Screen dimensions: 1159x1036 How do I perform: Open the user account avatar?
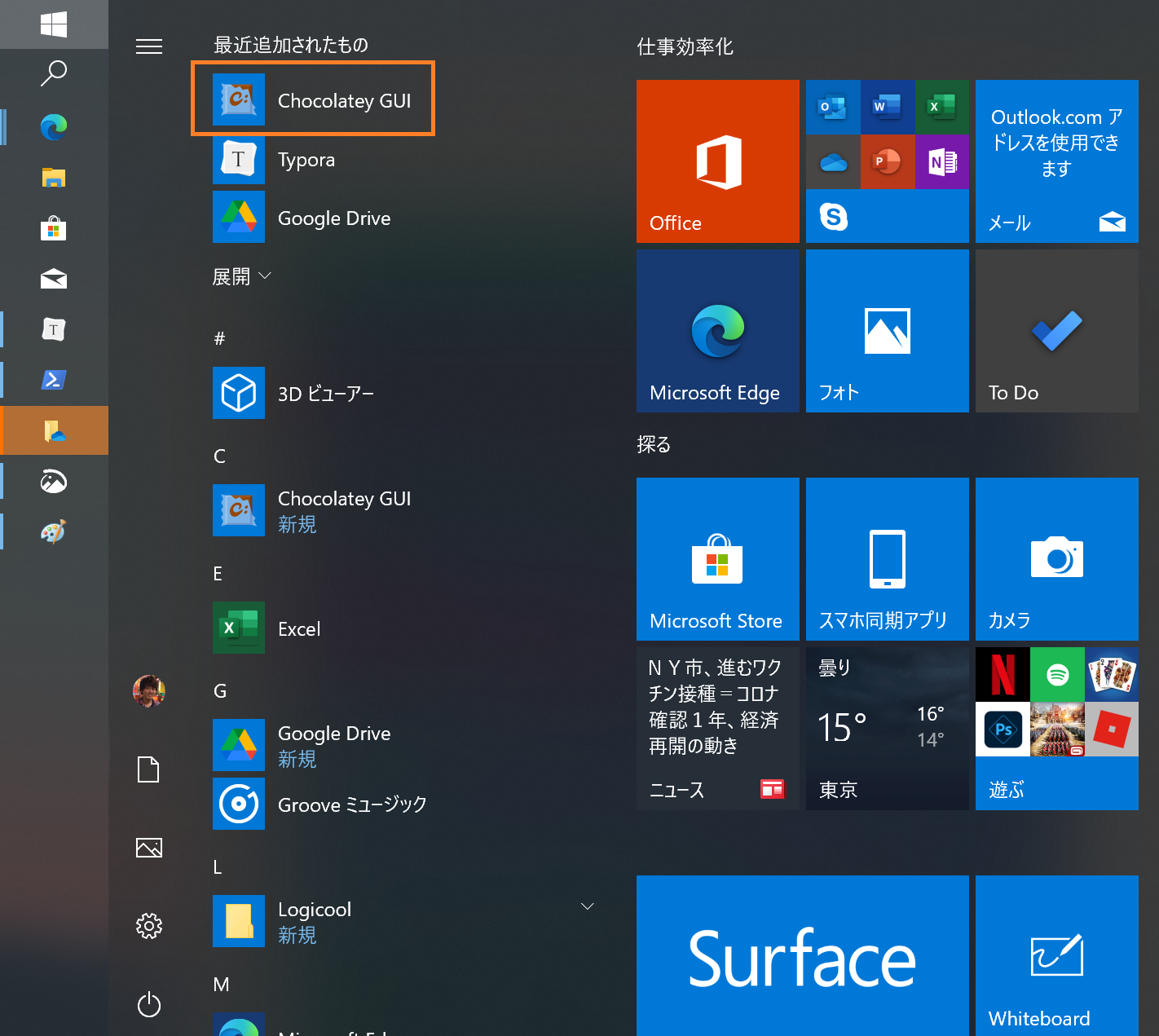[x=149, y=691]
